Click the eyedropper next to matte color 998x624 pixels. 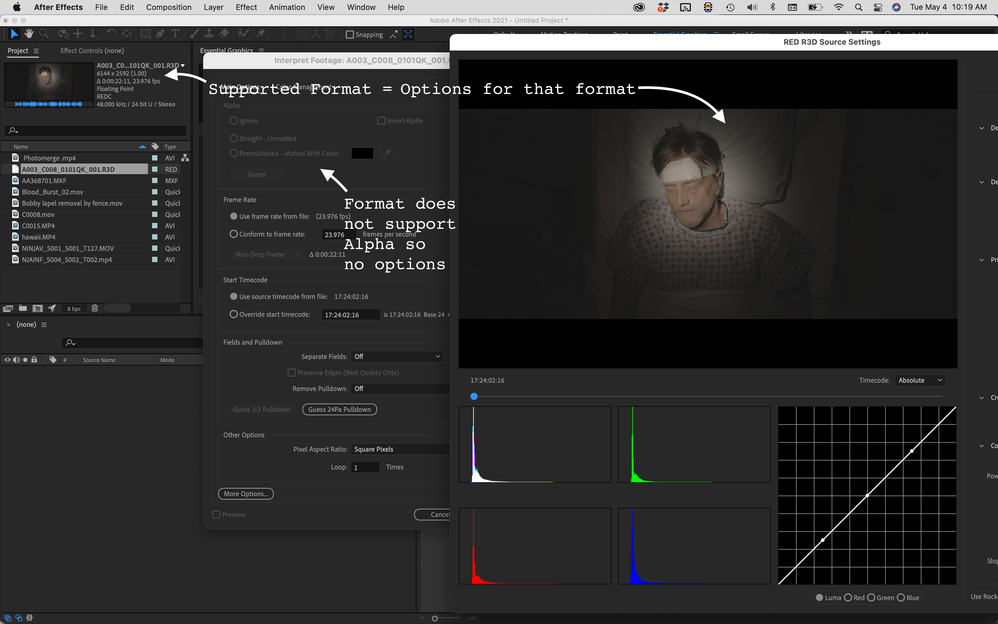[x=386, y=153]
